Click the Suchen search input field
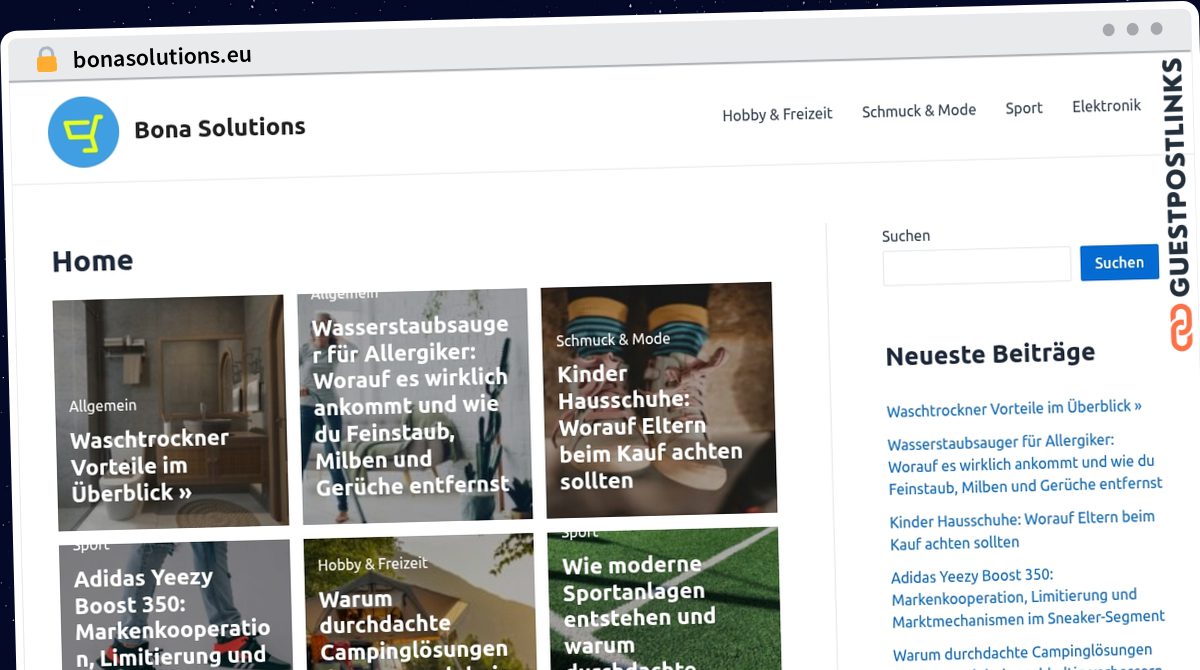This screenshot has width=1200, height=670. coord(977,265)
